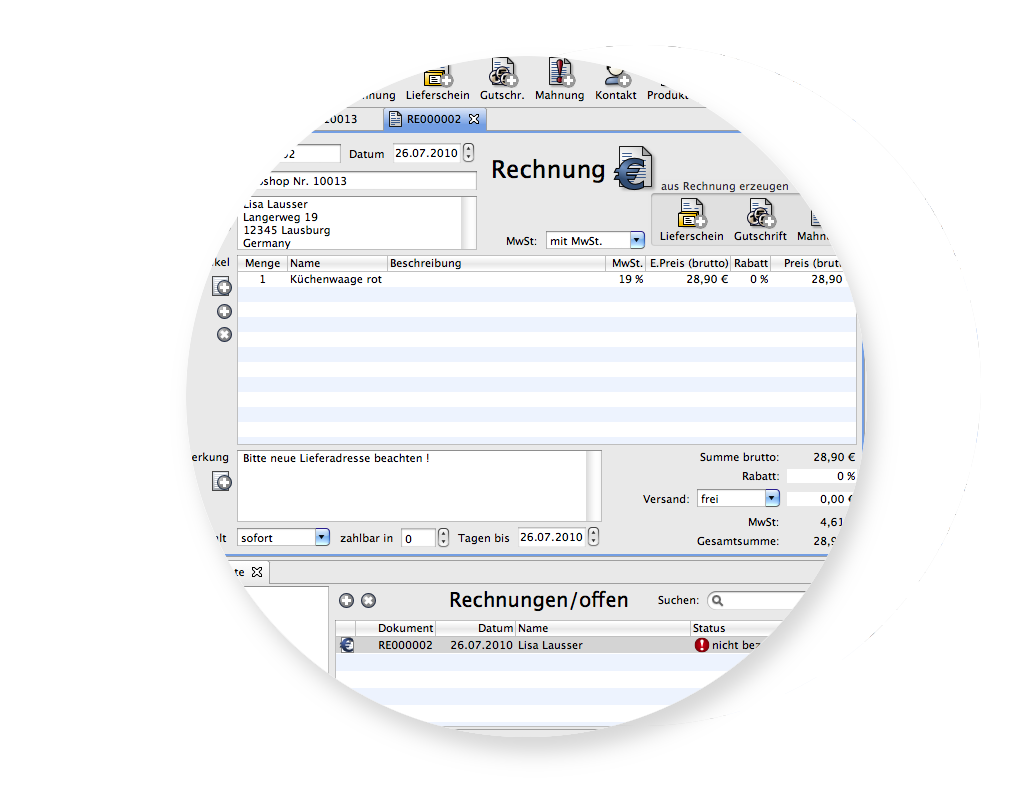Expand the Versand 'frei' dropdown
The height and width of the screenshot is (797, 1021).
(771, 498)
